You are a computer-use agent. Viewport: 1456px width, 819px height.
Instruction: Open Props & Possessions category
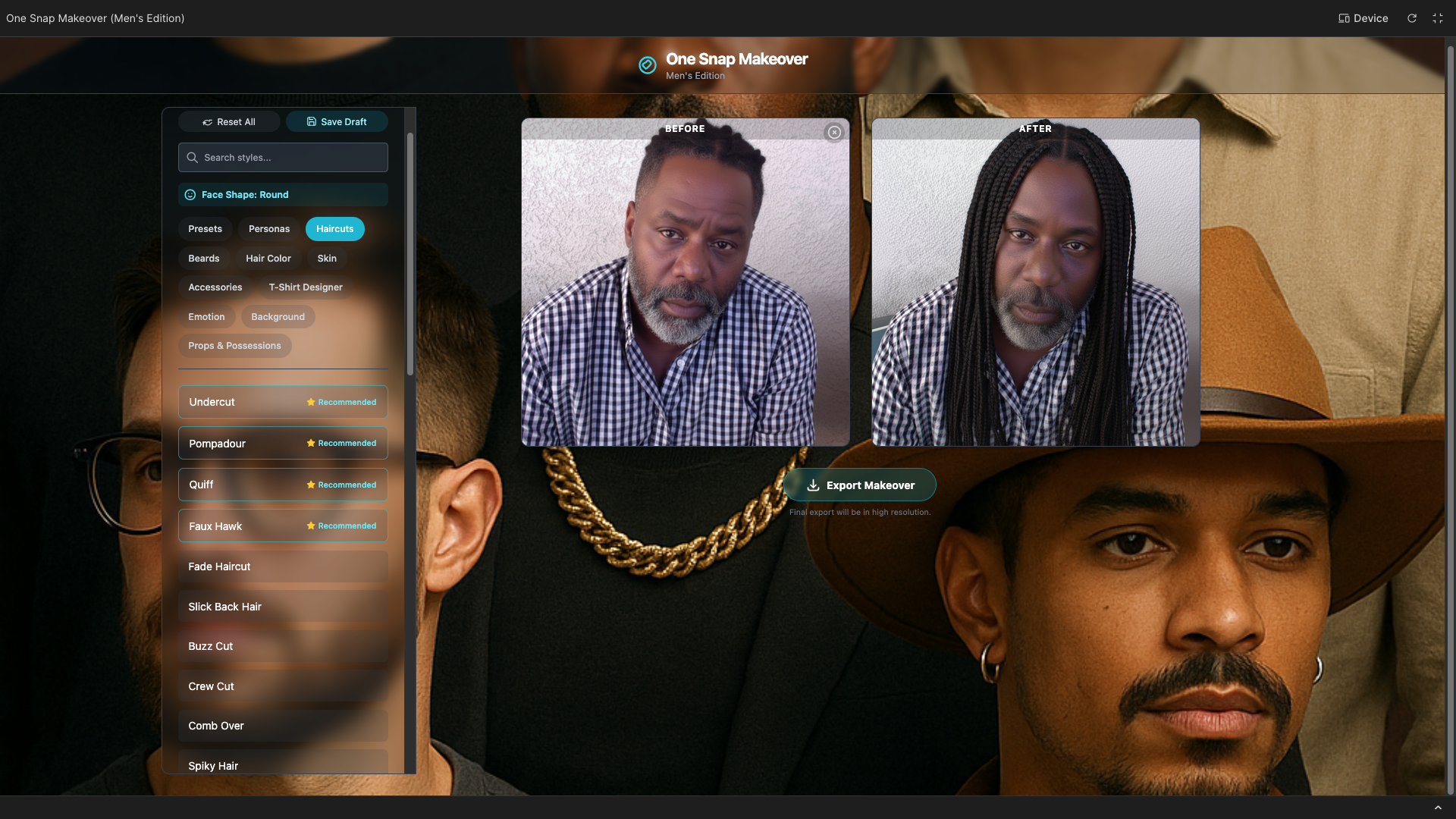(234, 346)
